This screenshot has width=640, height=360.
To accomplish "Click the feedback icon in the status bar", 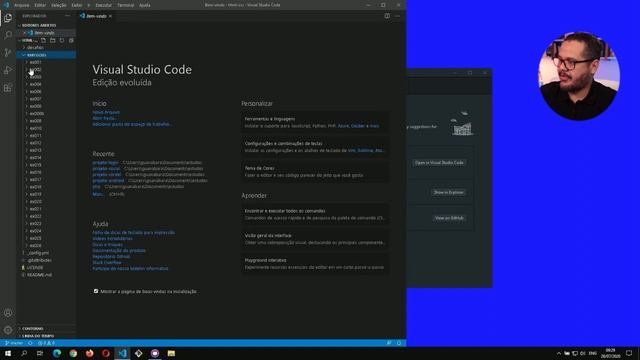I will [389, 343].
